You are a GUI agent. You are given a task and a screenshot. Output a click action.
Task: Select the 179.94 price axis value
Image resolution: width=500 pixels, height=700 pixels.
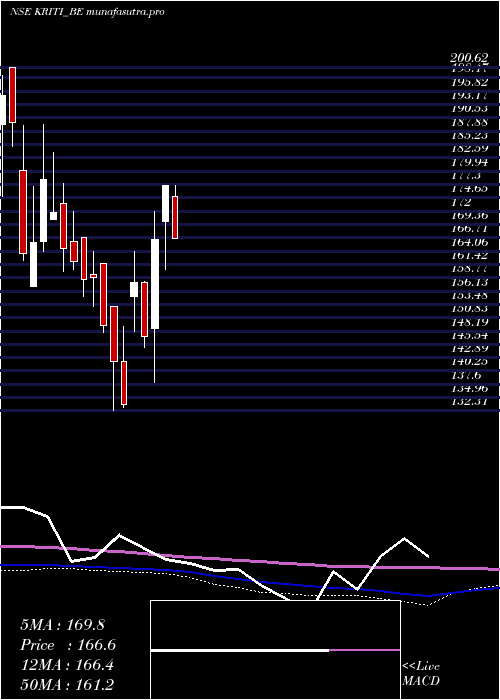point(469,162)
